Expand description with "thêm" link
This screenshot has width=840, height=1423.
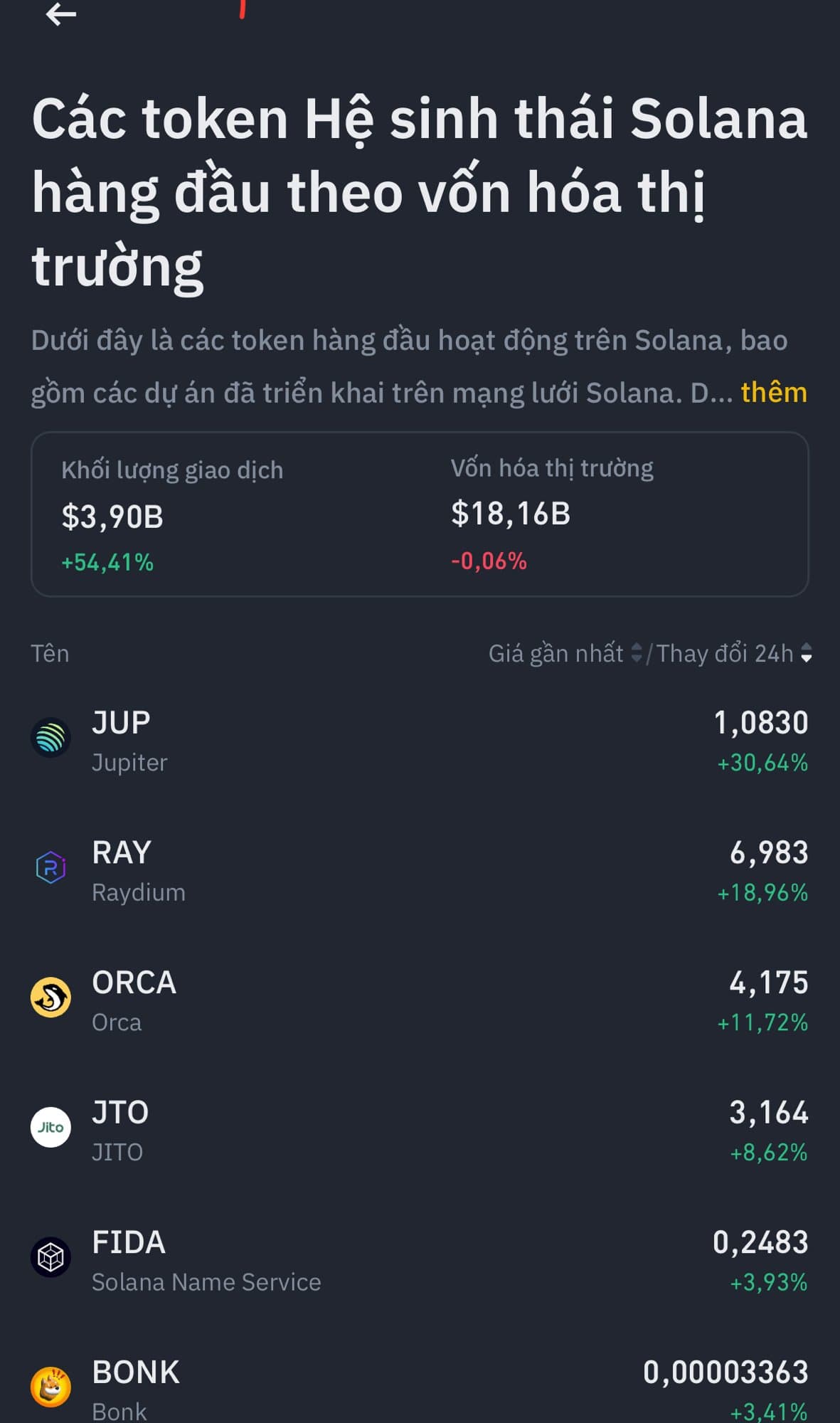point(774,393)
